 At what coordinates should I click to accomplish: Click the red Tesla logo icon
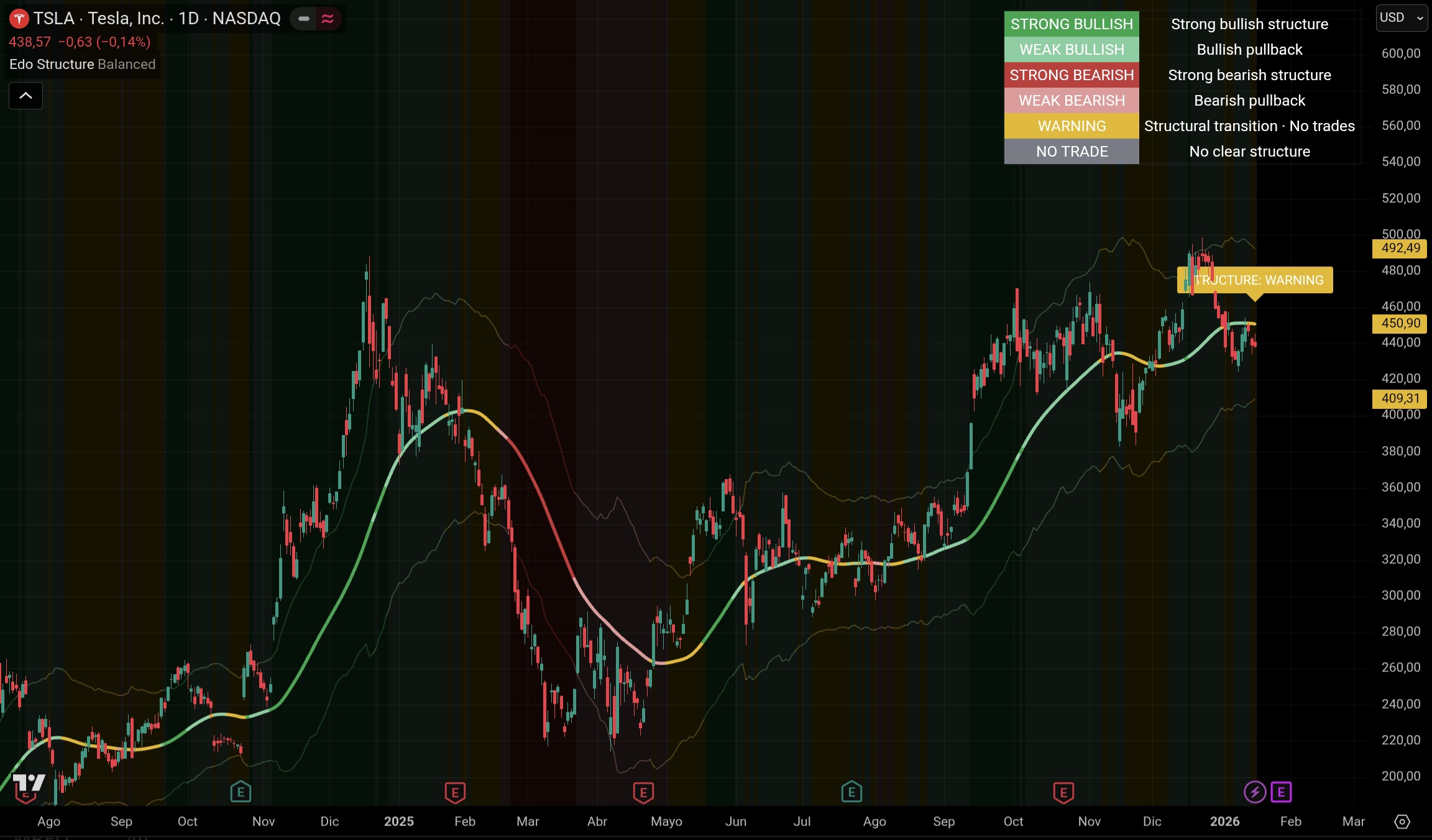19,19
